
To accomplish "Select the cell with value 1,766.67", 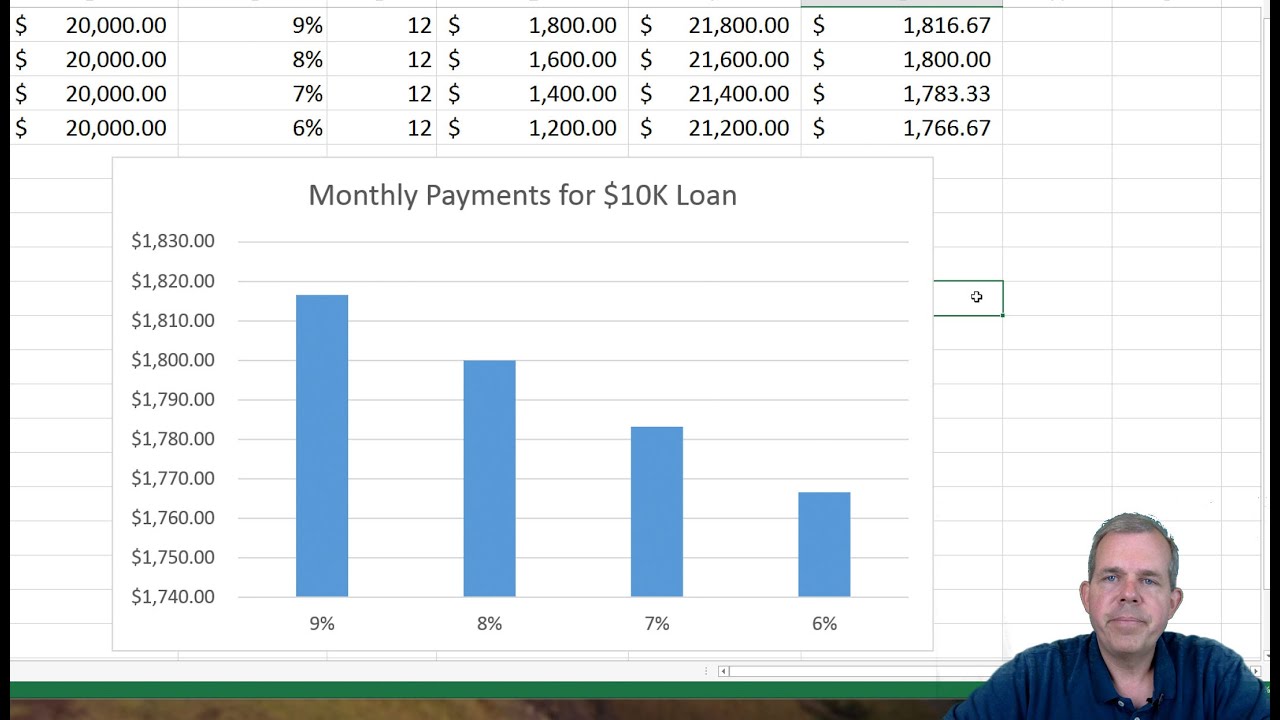I will [x=902, y=127].
